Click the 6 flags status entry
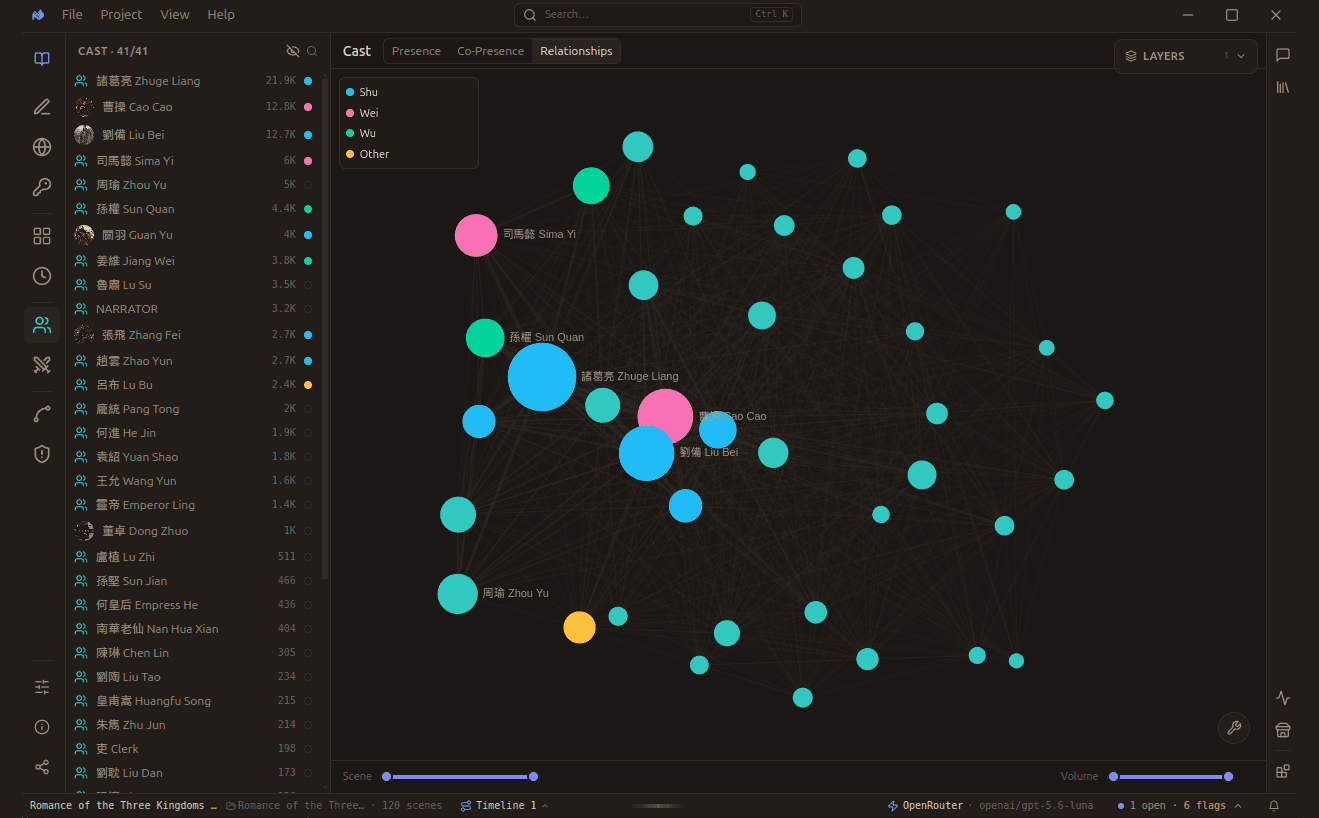 (x=1205, y=806)
